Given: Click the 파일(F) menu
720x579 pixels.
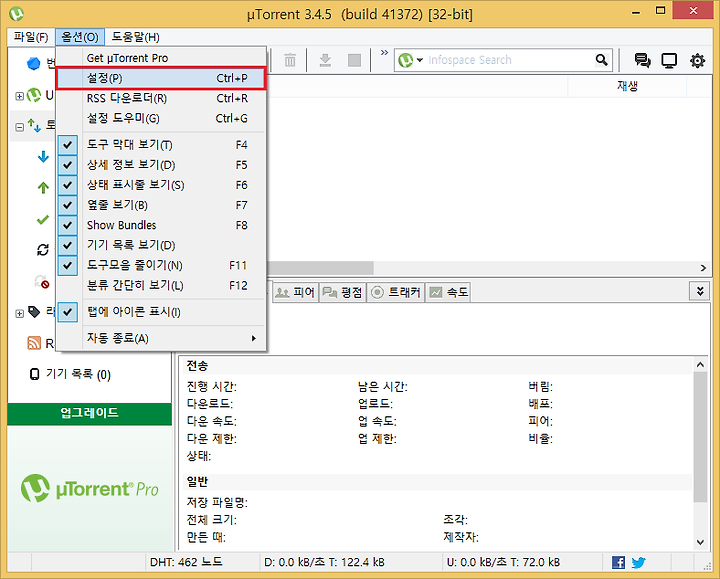Looking at the screenshot, I should click(31, 37).
